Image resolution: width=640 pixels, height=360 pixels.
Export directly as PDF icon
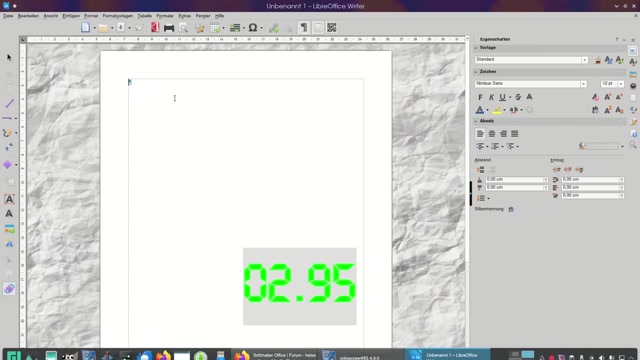(x=155, y=27)
